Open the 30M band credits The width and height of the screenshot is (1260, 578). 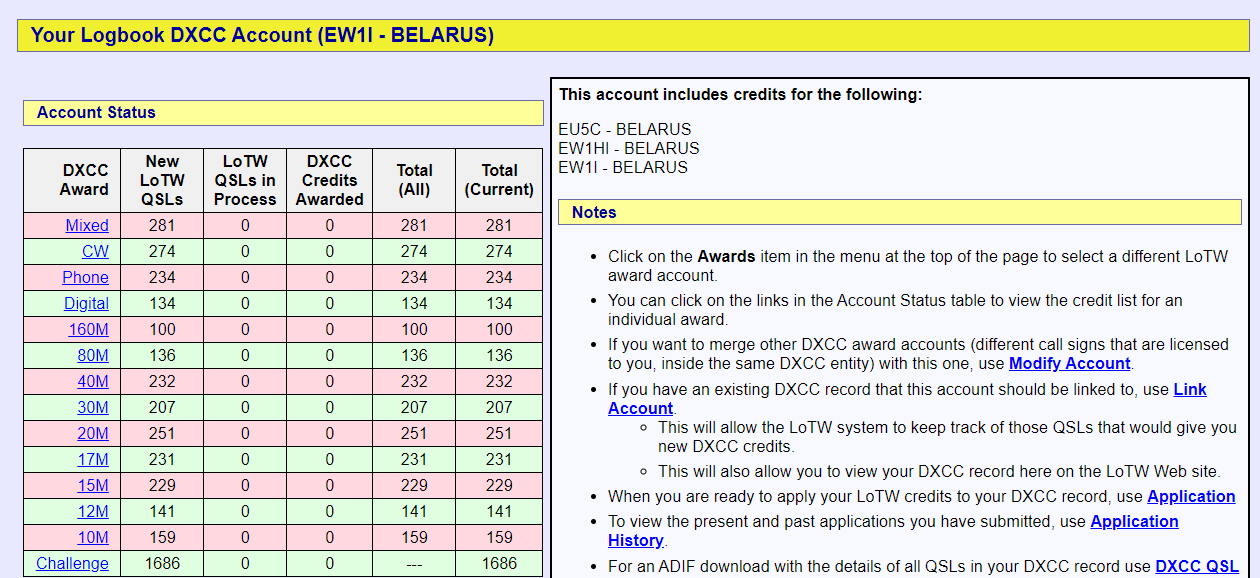coord(93,408)
